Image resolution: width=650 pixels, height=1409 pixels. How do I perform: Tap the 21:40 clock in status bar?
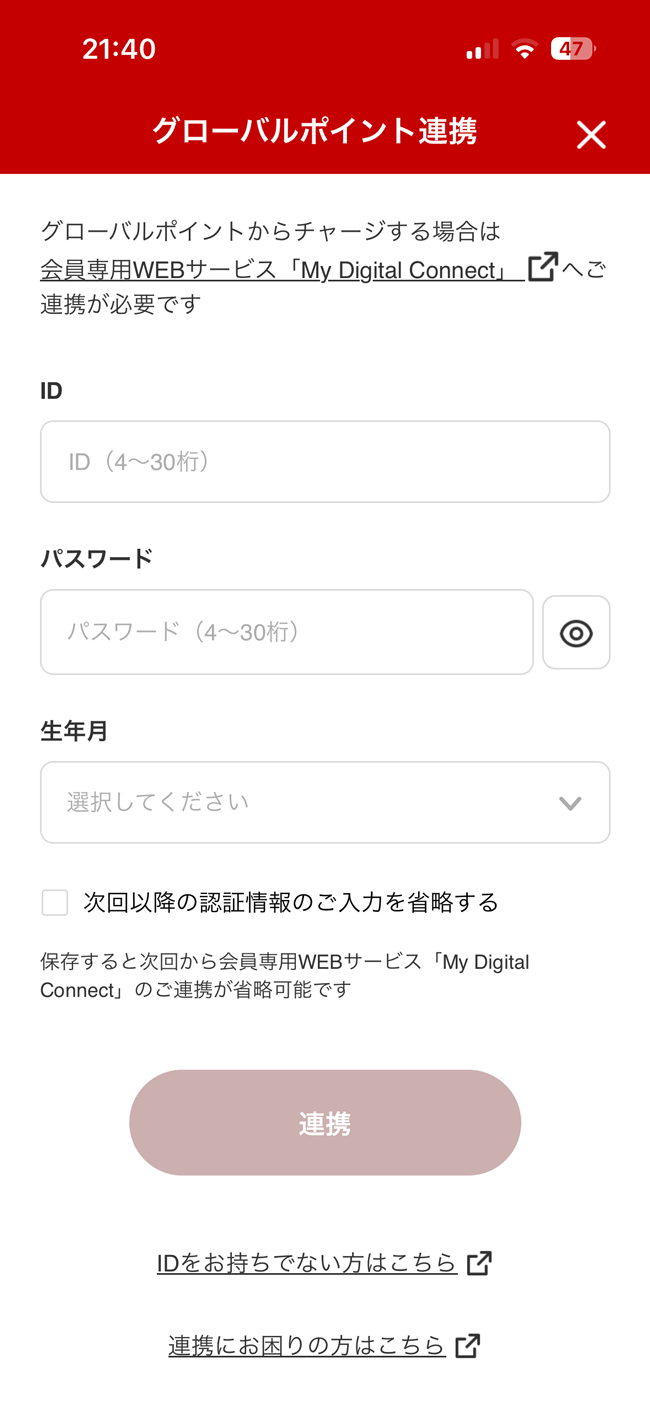click(119, 49)
